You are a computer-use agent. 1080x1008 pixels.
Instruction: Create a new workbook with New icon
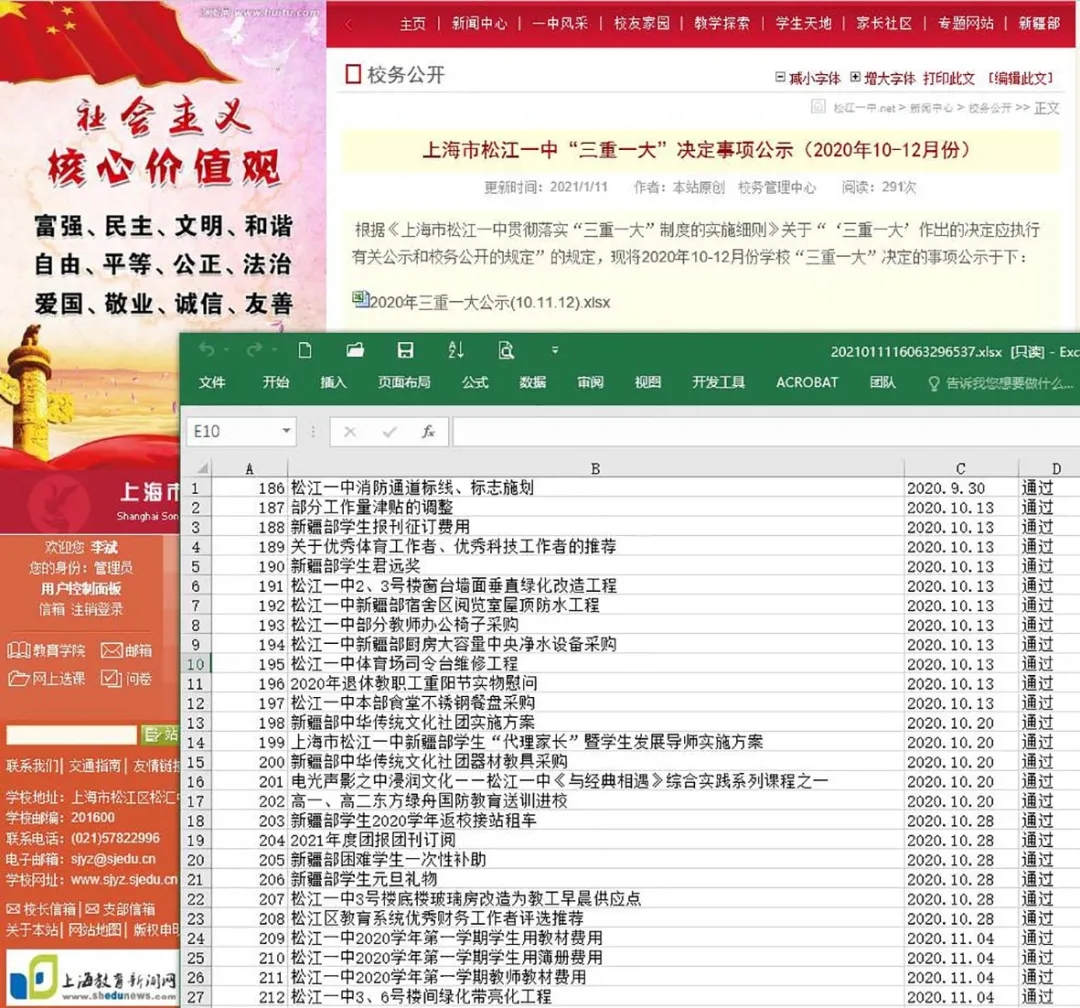[305, 350]
